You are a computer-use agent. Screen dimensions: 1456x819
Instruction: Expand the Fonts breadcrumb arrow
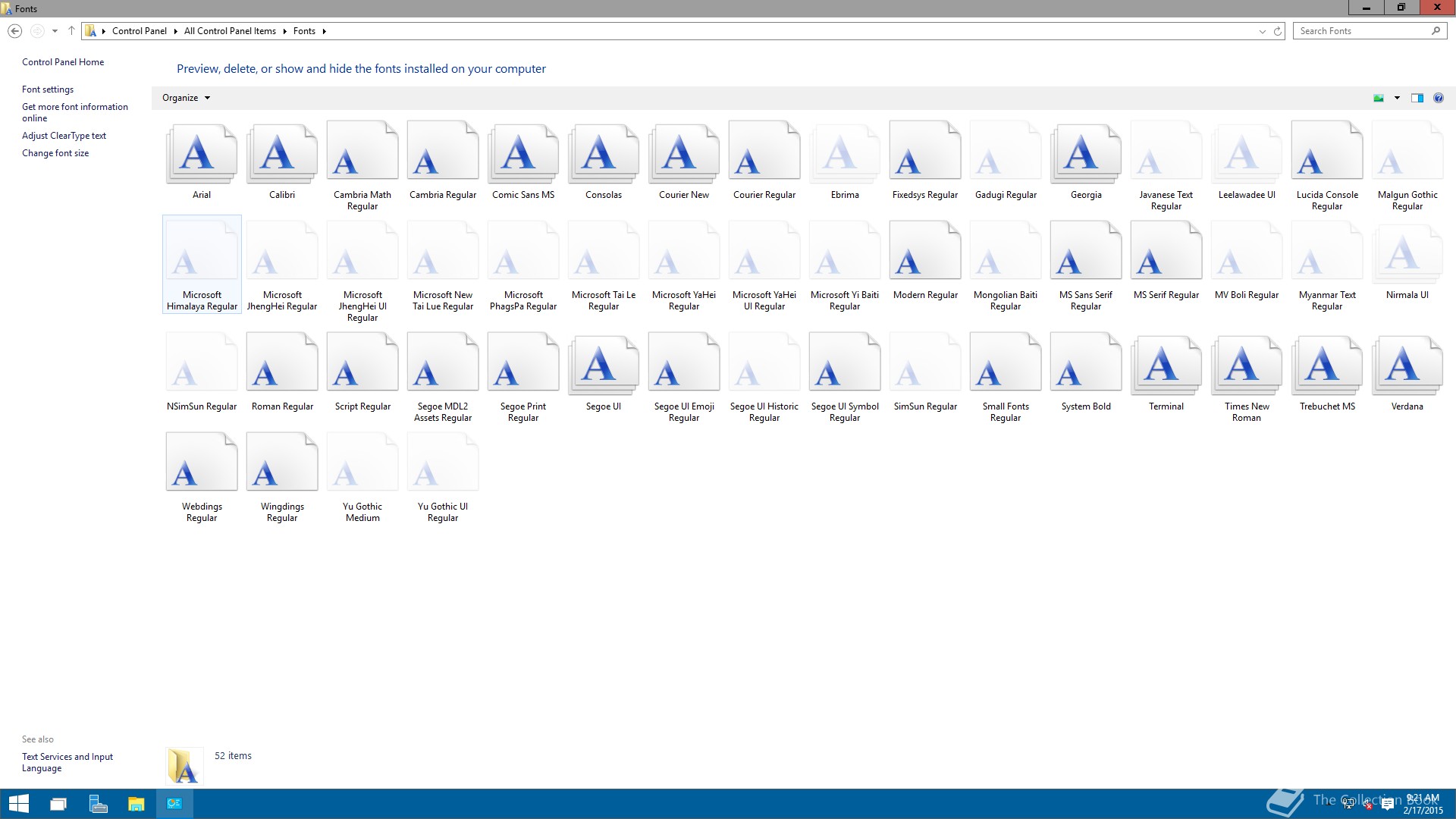point(324,31)
